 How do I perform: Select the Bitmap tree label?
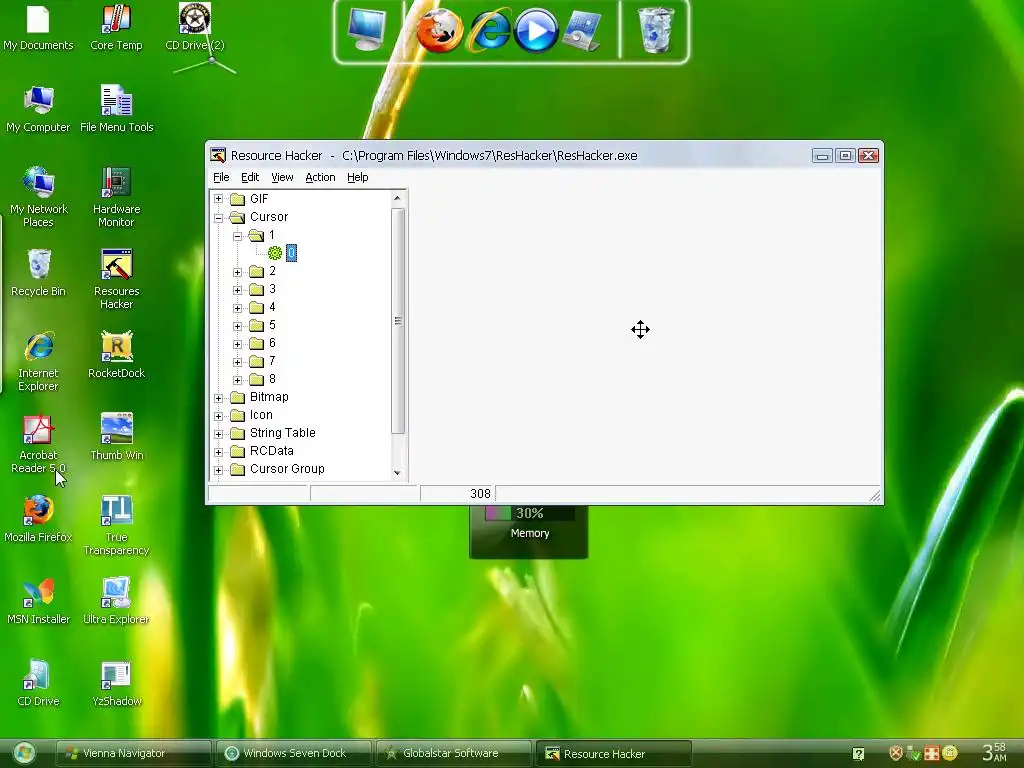click(269, 397)
